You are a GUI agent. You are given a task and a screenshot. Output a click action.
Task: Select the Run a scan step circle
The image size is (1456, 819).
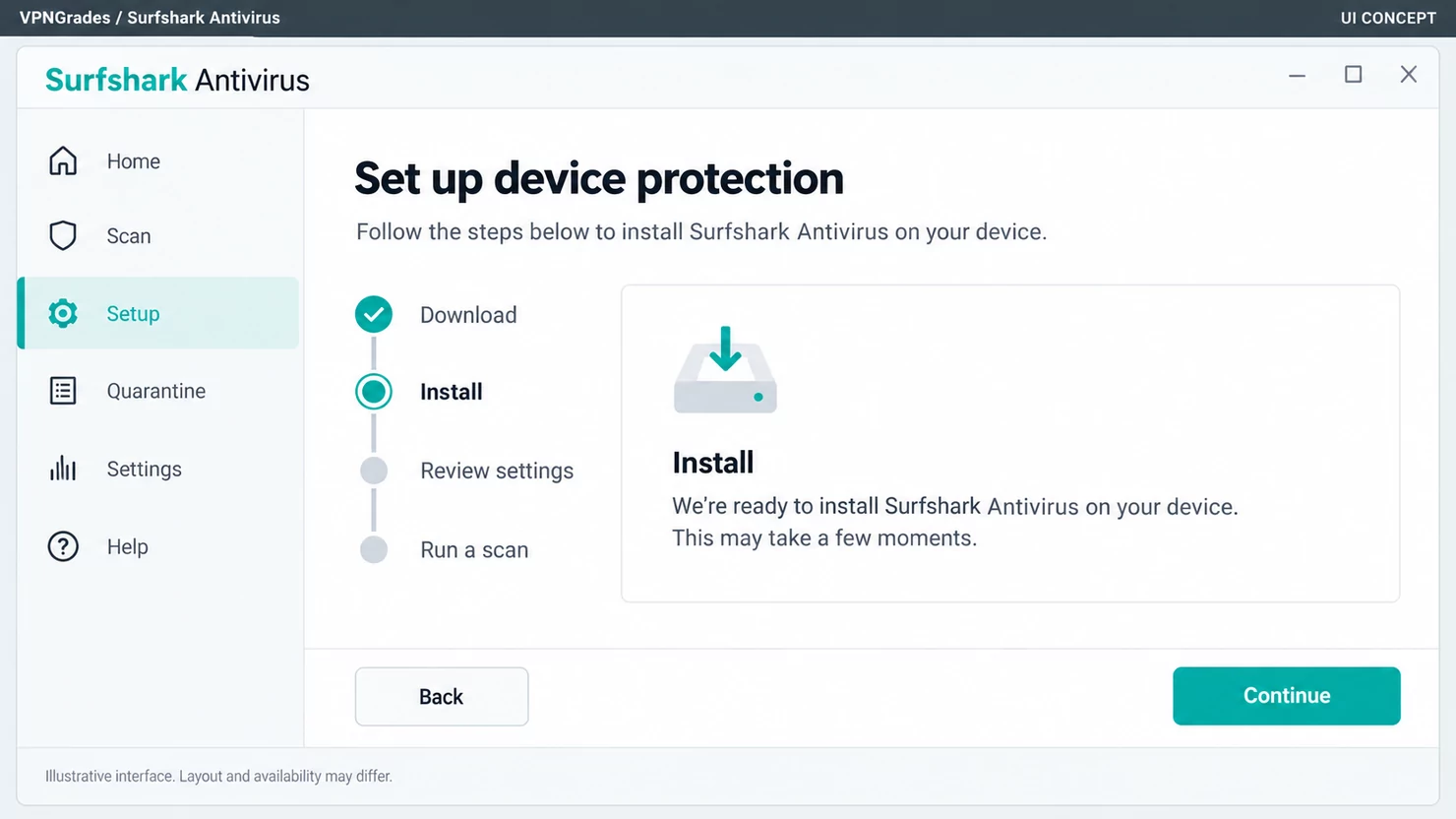pos(374,549)
